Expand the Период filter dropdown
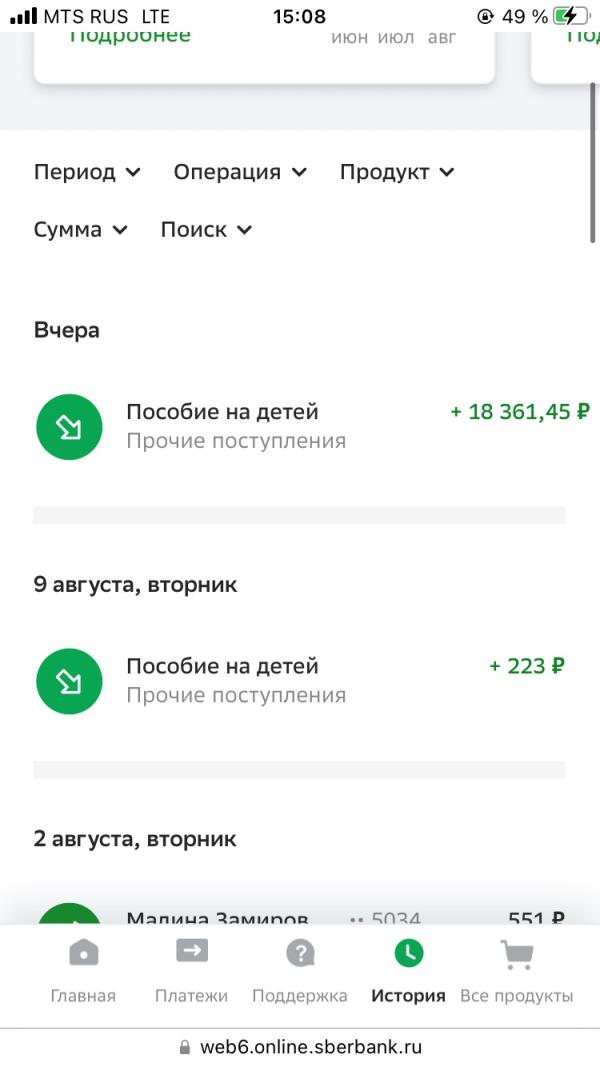600x1066 pixels. [x=87, y=172]
